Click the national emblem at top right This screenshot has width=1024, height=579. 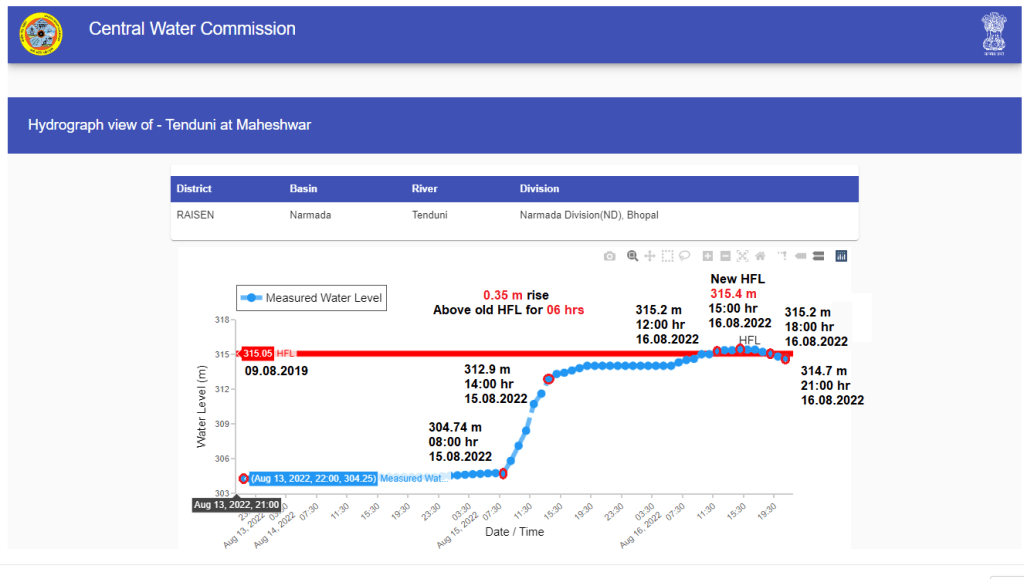[x=993, y=34]
